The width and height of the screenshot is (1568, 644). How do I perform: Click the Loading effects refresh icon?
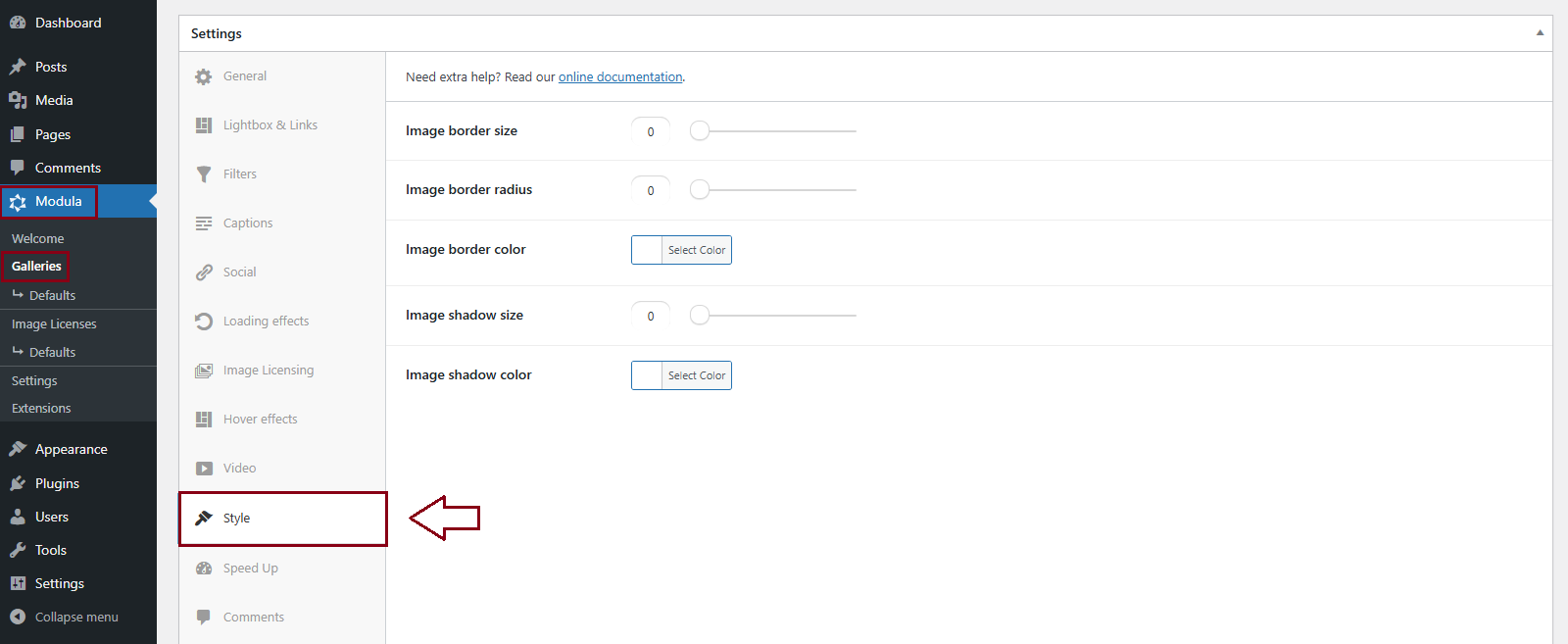(204, 322)
